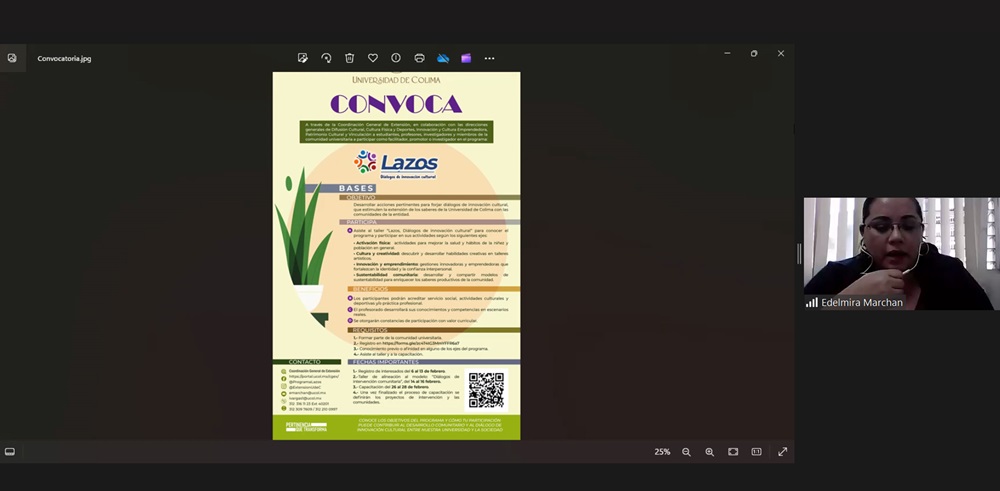Toggle the filmstrip icon at bottom left
The width and height of the screenshot is (1000, 491).
point(10,452)
